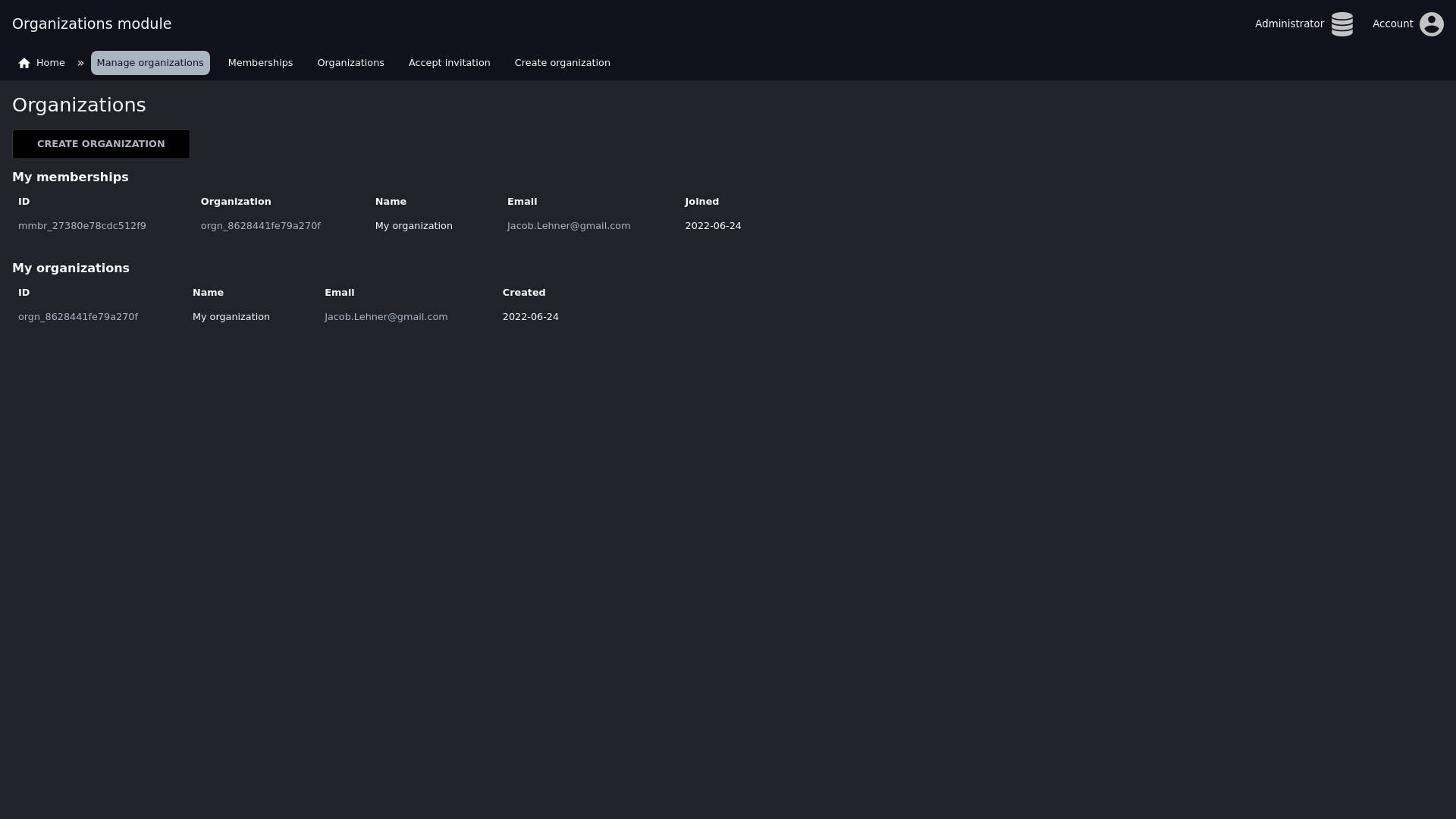Click the Account text label
This screenshot has height=819, width=1456.
click(1392, 24)
